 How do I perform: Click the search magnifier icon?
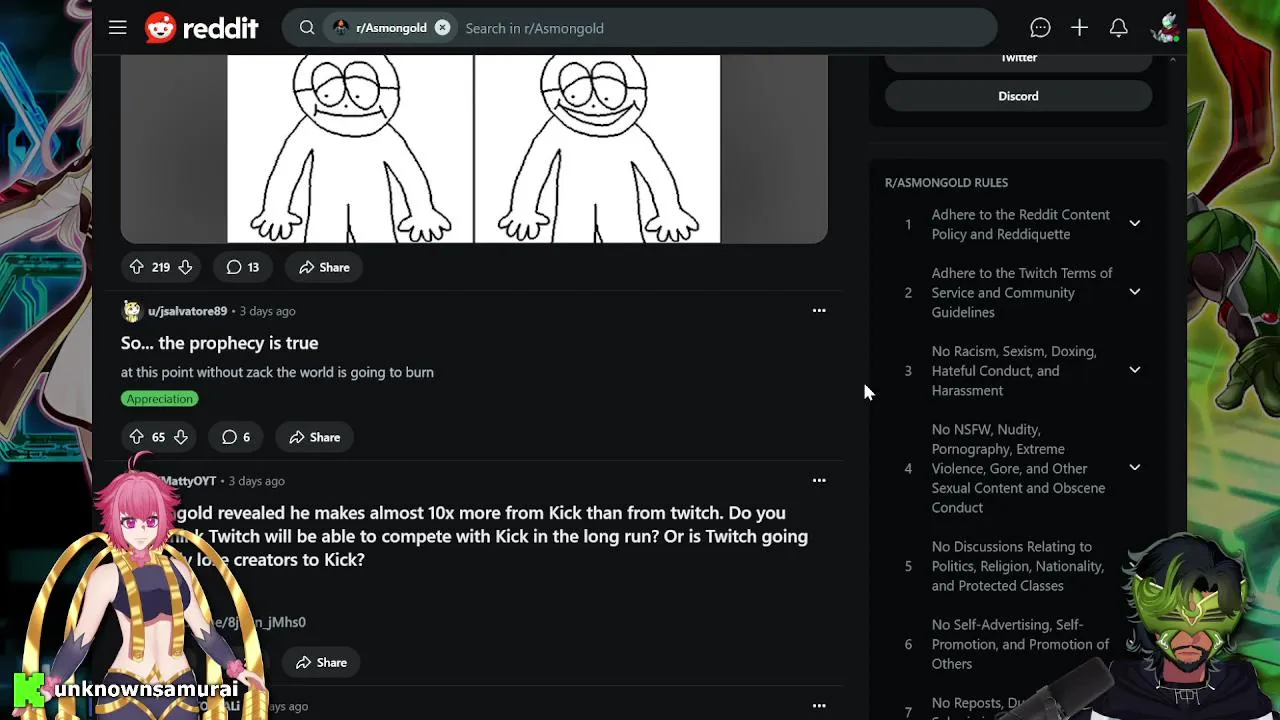(x=307, y=28)
